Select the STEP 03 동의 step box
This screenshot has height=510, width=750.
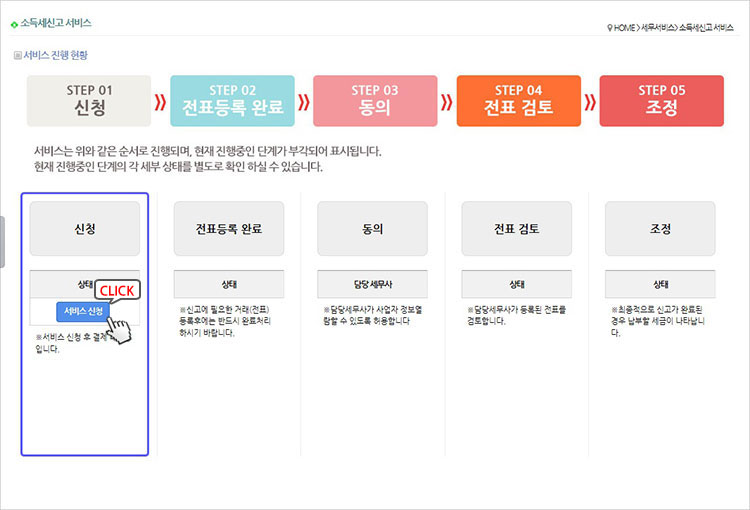coord(375,101)
